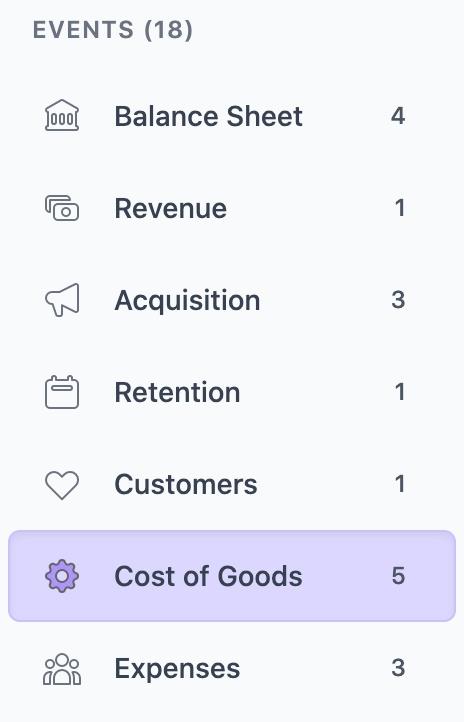Viewport: 464px width, 722px height.
Task: Select the Revenue category
Action: click(232, 208)
